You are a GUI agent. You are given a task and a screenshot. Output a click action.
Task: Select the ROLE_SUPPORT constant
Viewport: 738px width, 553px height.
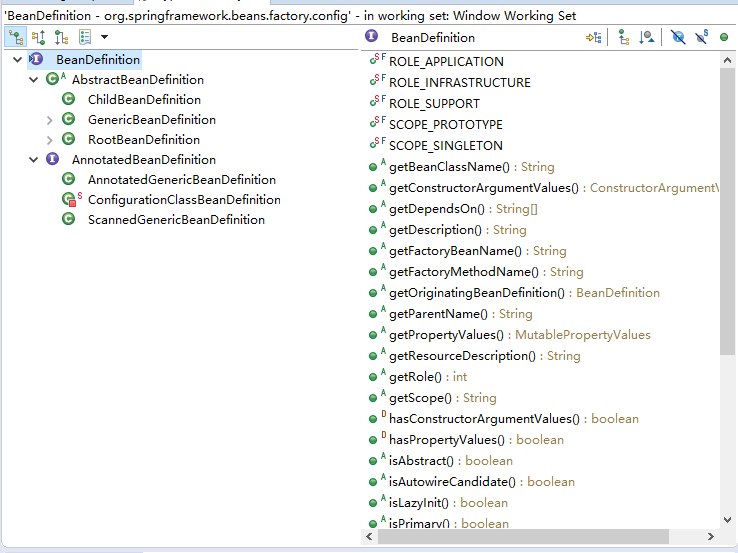[x=434, y=104]
